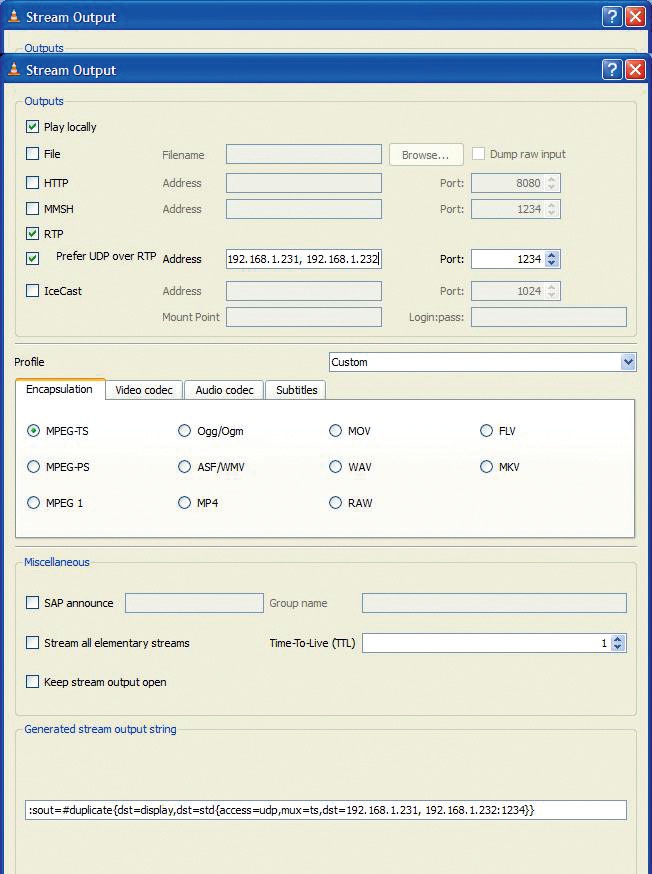The height and width of the screenshot is (874, 652).
Task: Enable the IceCast output checkbox
Action: (x=32, y=290)
